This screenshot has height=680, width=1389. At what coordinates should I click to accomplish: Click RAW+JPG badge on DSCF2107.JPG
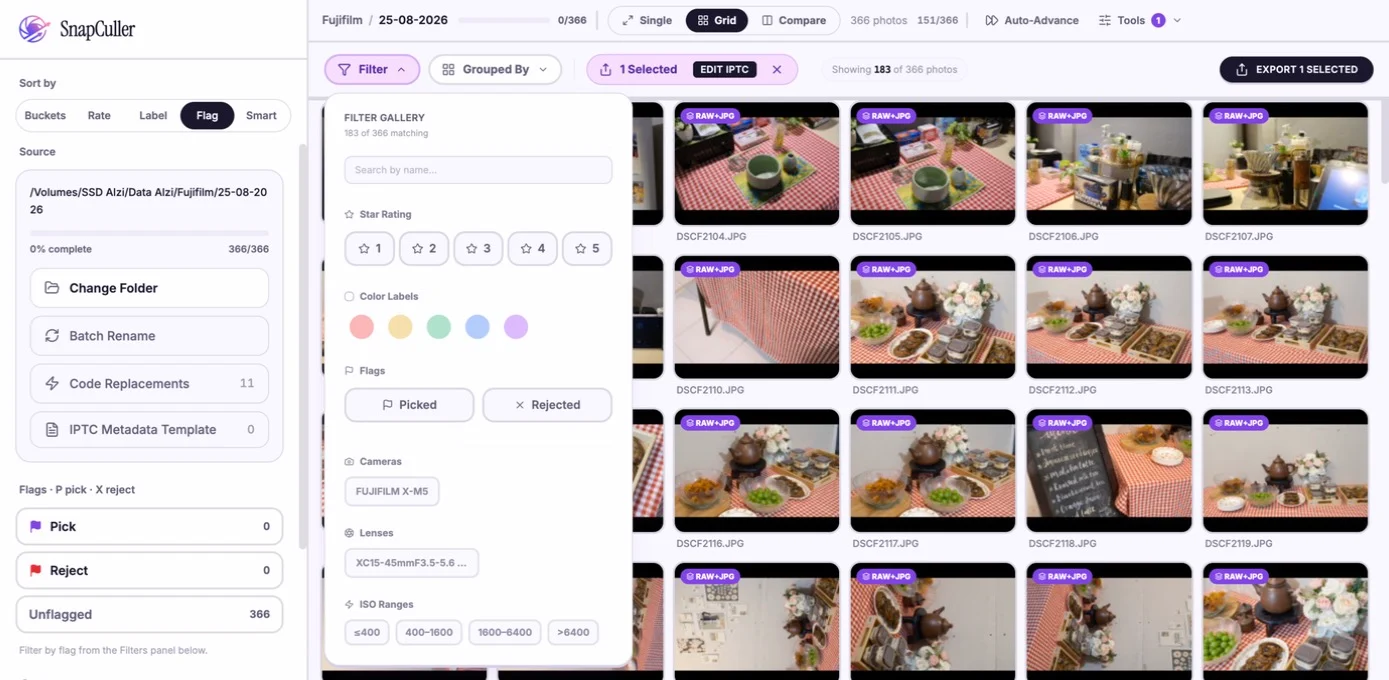(x=1239, y=116)
